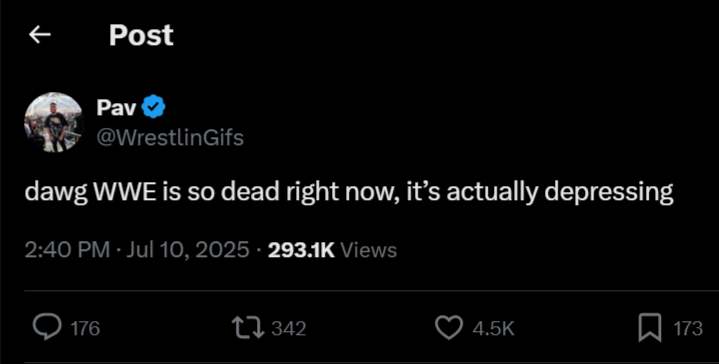Click the back arrow icon
Screen dimensions: 719x364
point(40,35)
